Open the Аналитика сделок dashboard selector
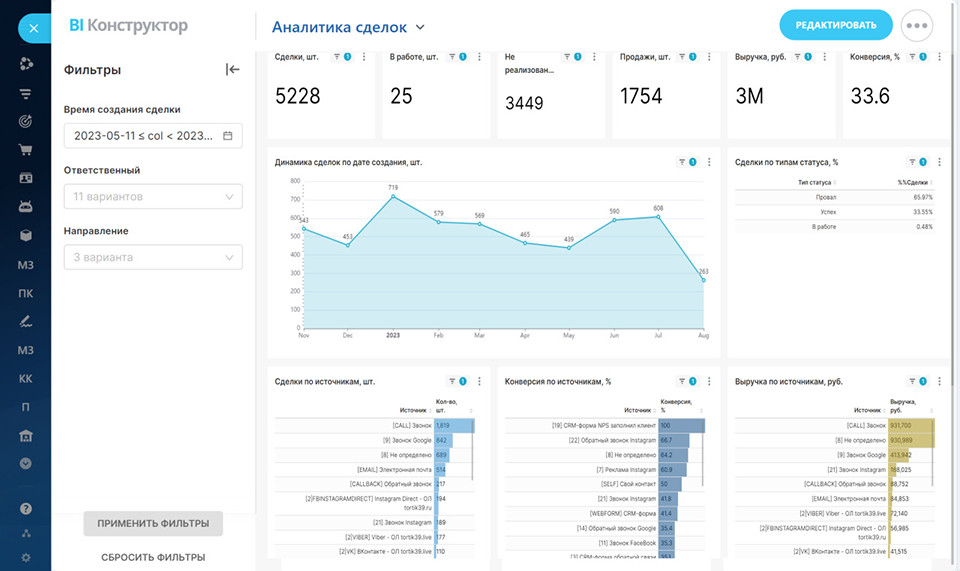Image resolution: width=960 pixels, height=571 pixels. click(348, 28)
